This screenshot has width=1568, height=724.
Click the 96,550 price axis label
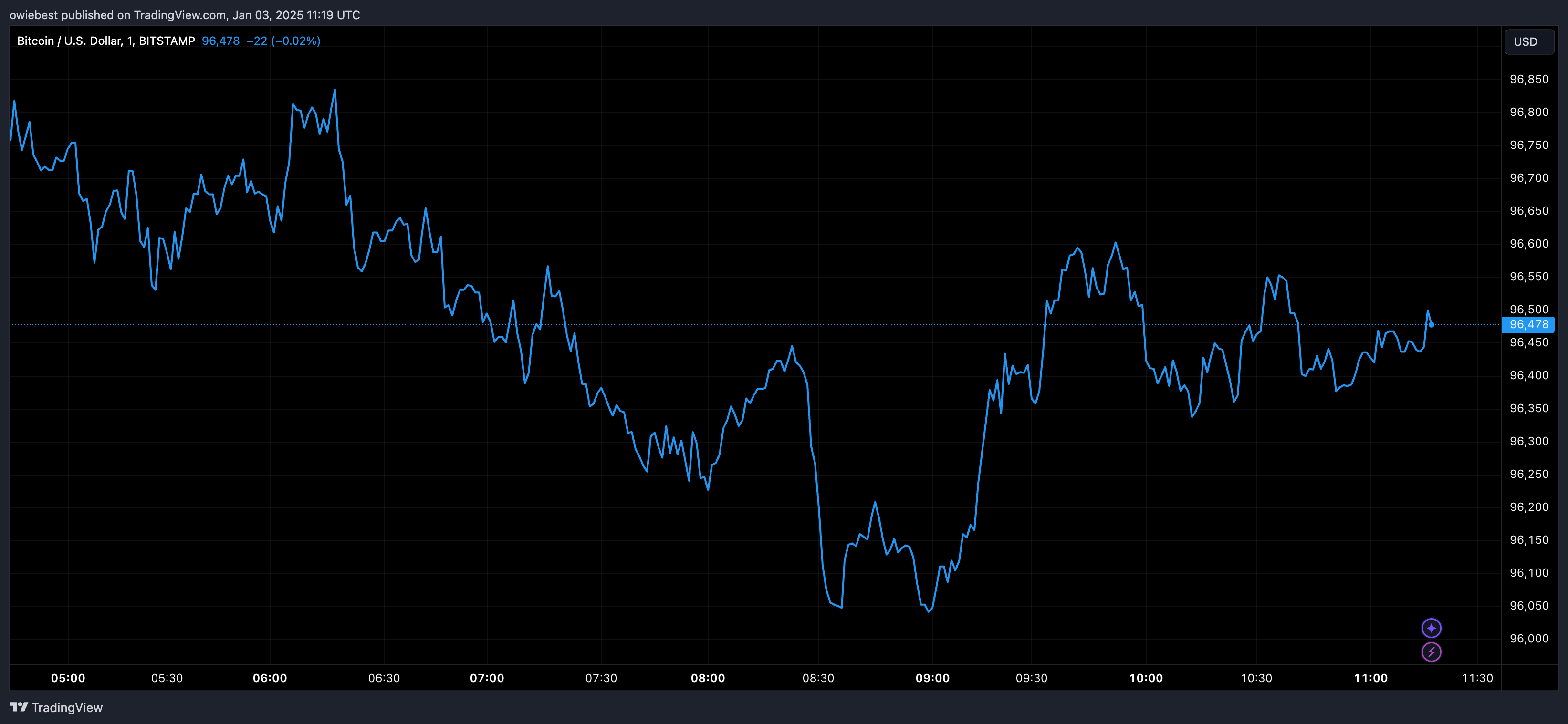(x=1529, y=276)
